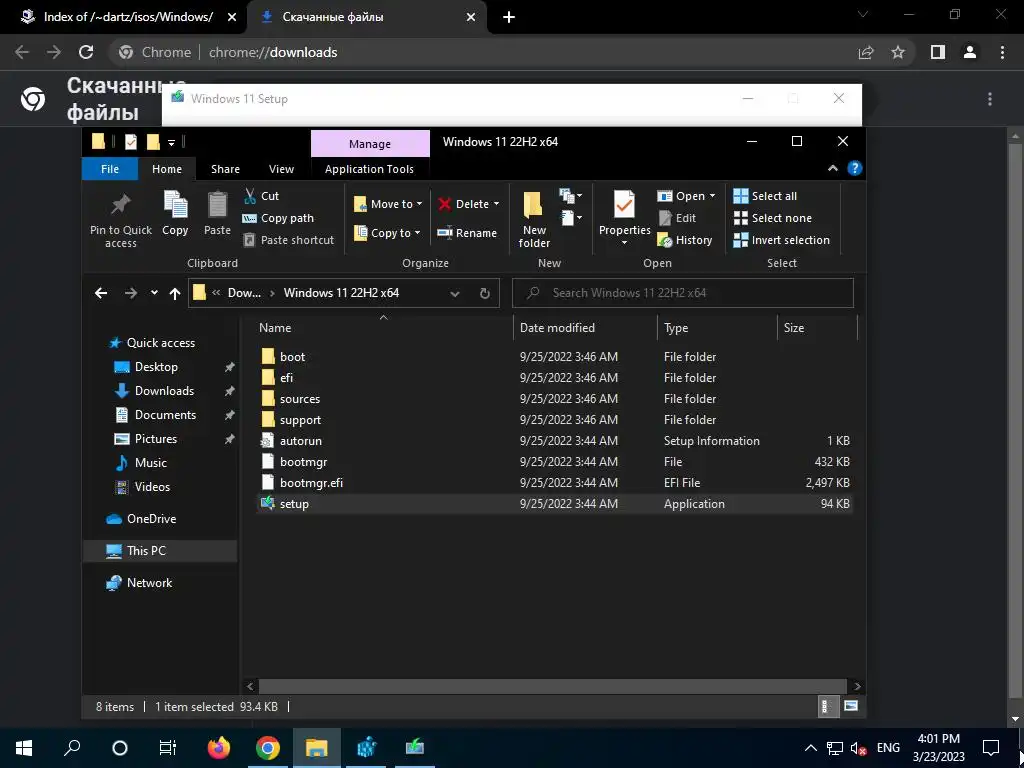Open the Easy access dropdown icon
Viewport: 1024px width, 768px height.
[x=570, y=218]
